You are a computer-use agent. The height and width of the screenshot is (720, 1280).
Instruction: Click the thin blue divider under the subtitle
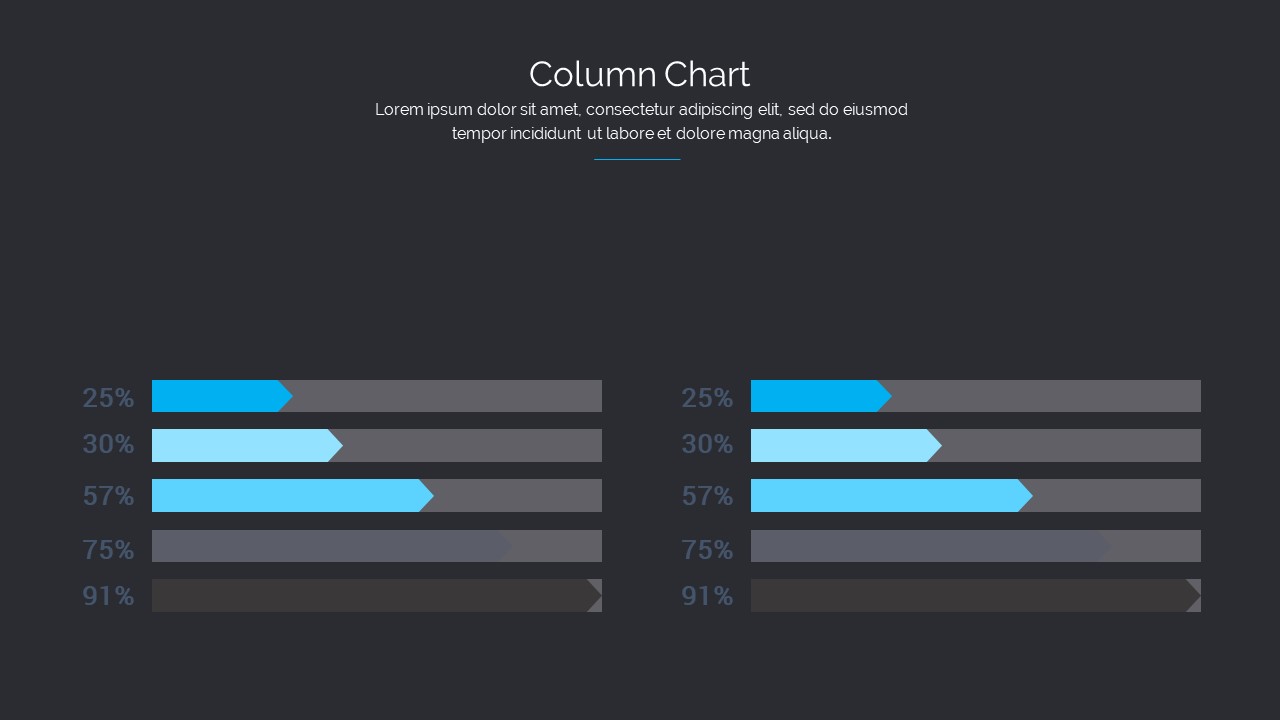point(637,159)
